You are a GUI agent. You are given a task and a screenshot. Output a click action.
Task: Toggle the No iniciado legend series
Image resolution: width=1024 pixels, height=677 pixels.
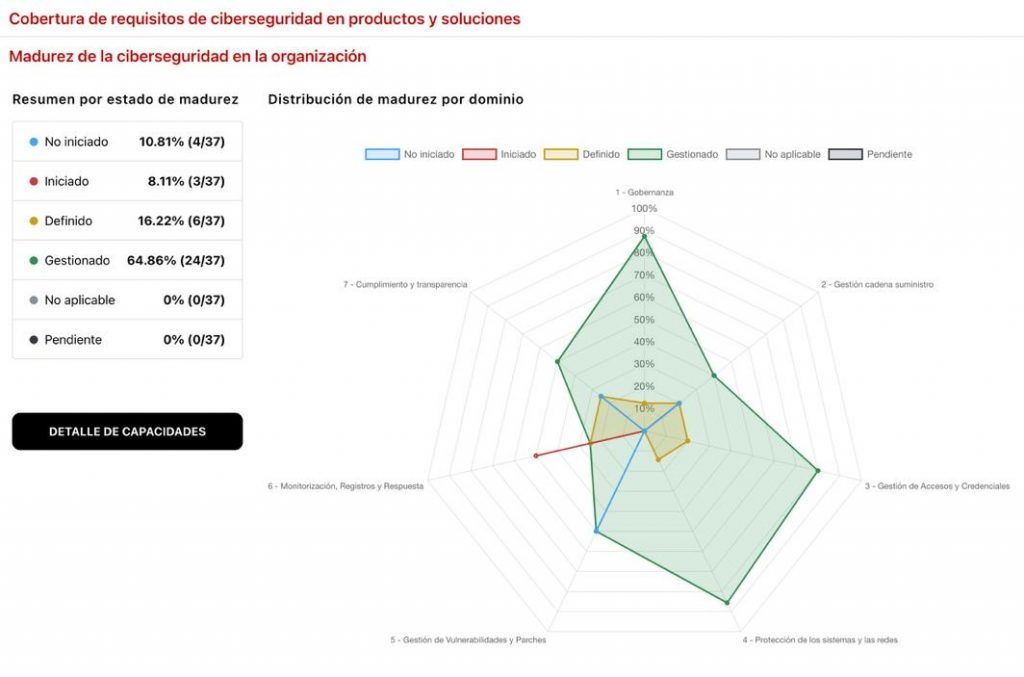409,154
